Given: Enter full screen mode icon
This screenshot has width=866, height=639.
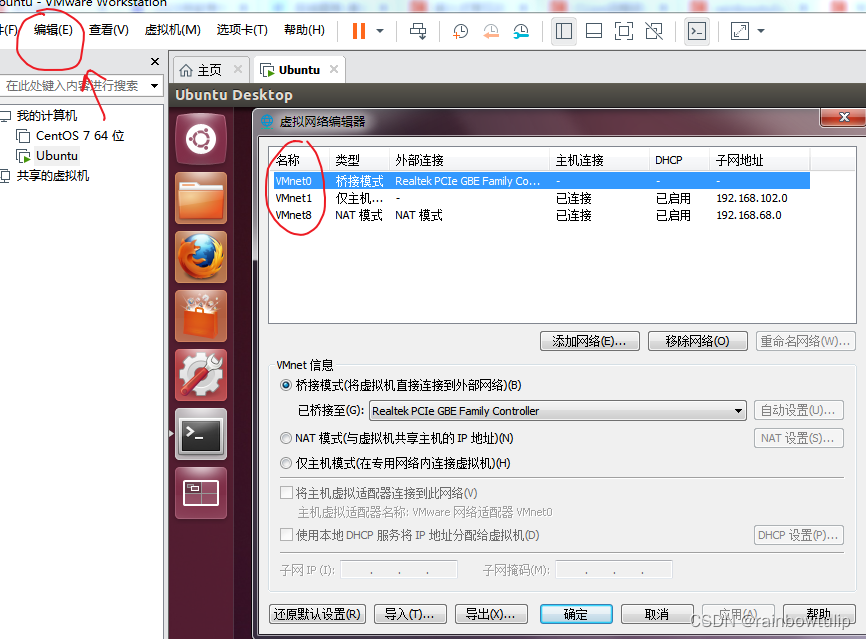Looking at the screenshot, I should click(624, 31).
